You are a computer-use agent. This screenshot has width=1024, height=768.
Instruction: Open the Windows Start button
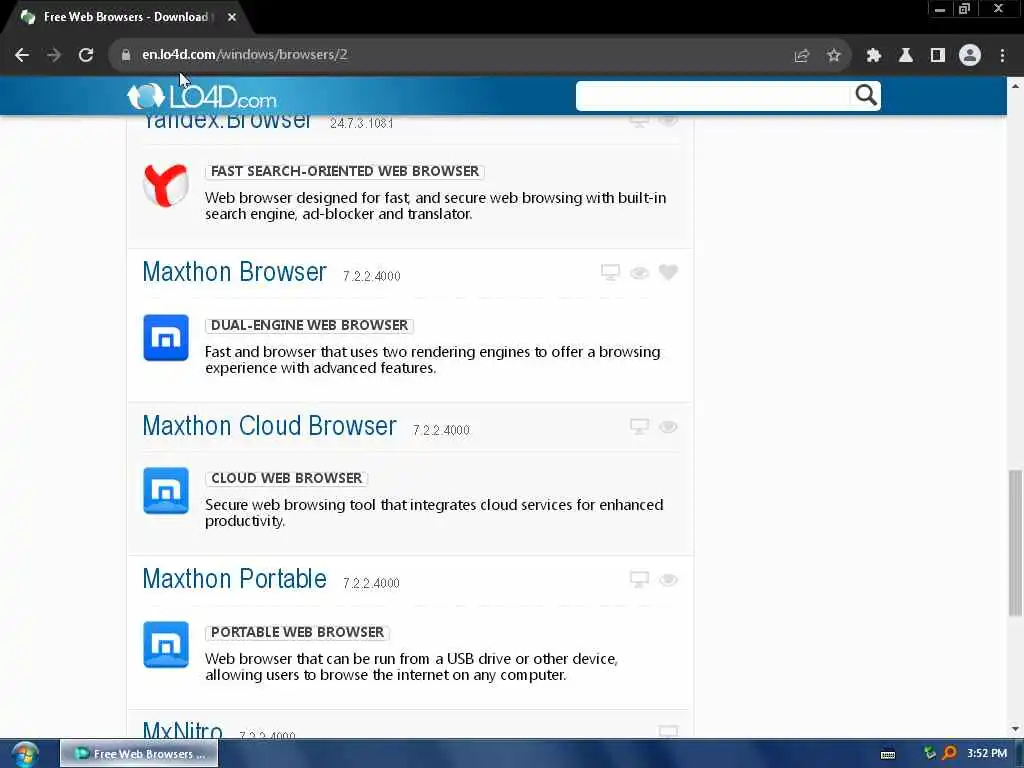pyautogui.click(x=24, y=754)
